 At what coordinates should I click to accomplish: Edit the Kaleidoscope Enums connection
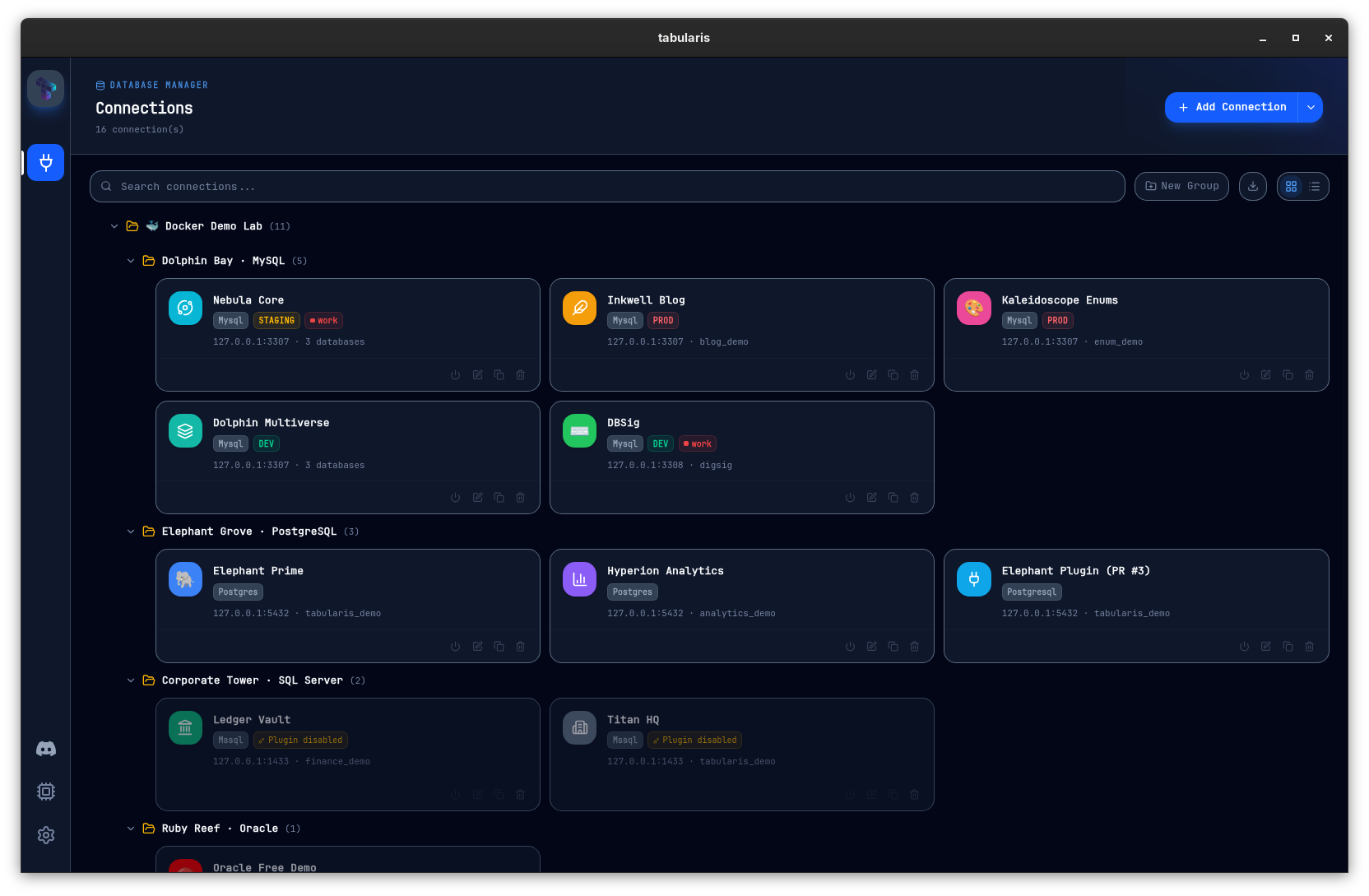[x=1266, y=375]
